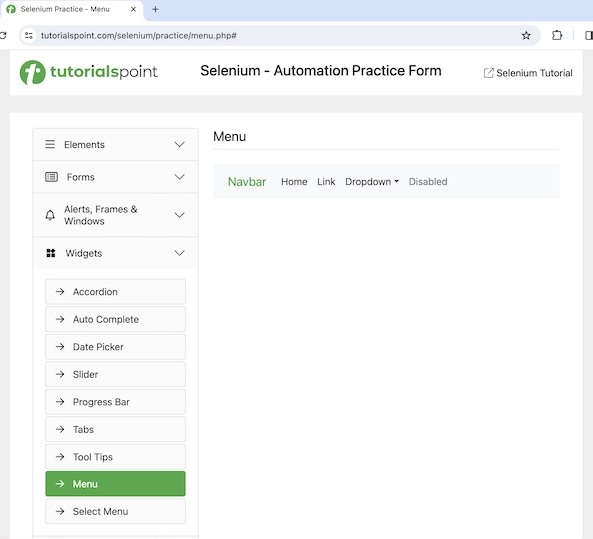
Task: Click the bell icon beside Alerts, Frames & Windows
Action: pyautogui.click(x=50, y=215)
